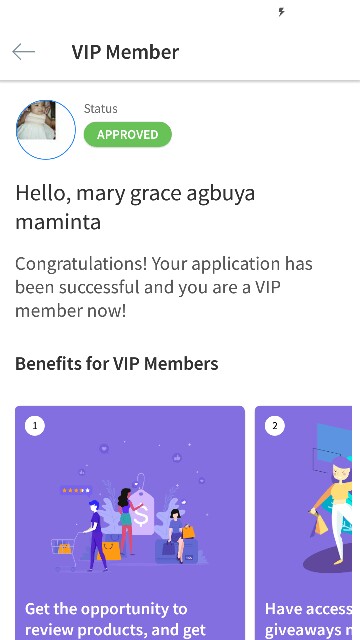
Task: Tap the Hello mary grace greeting text
Action: (x=135, y=207)
